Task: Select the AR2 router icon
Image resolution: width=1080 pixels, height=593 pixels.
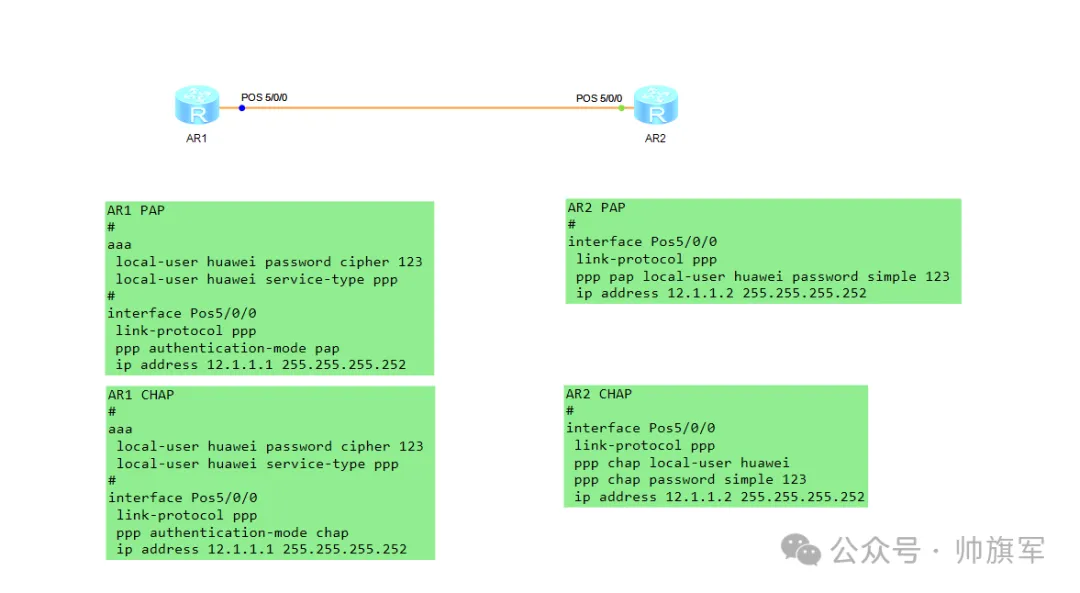Action: tap(655, 105)
